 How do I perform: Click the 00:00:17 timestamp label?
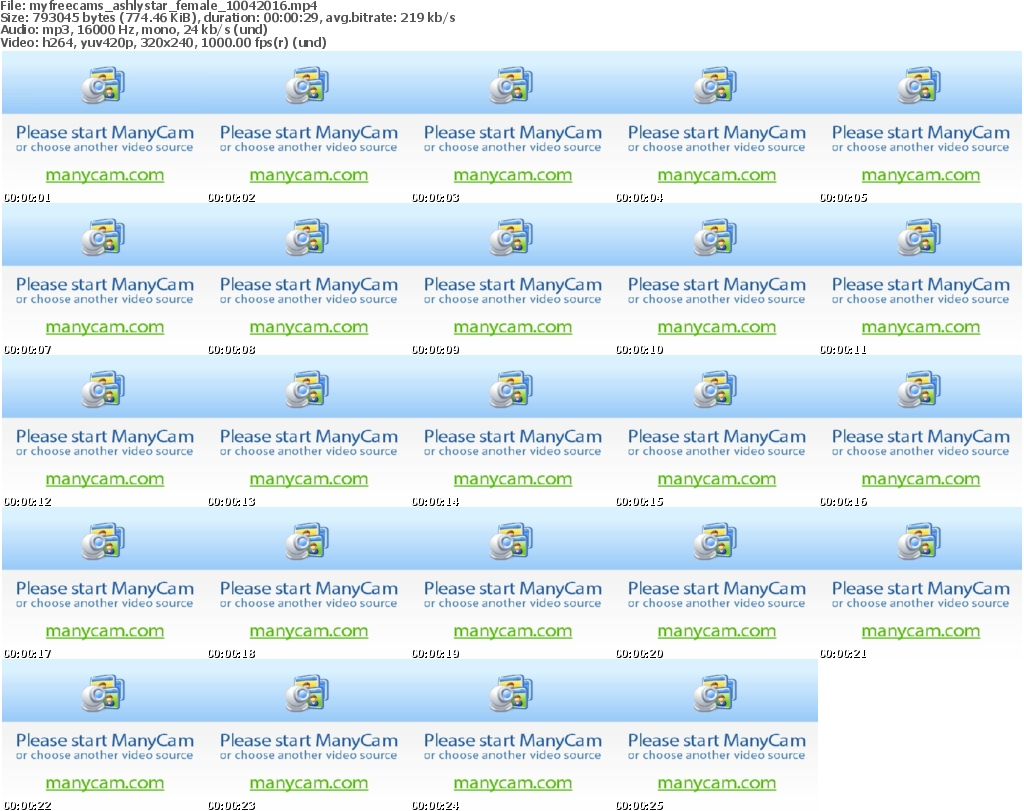click(27, 654)
